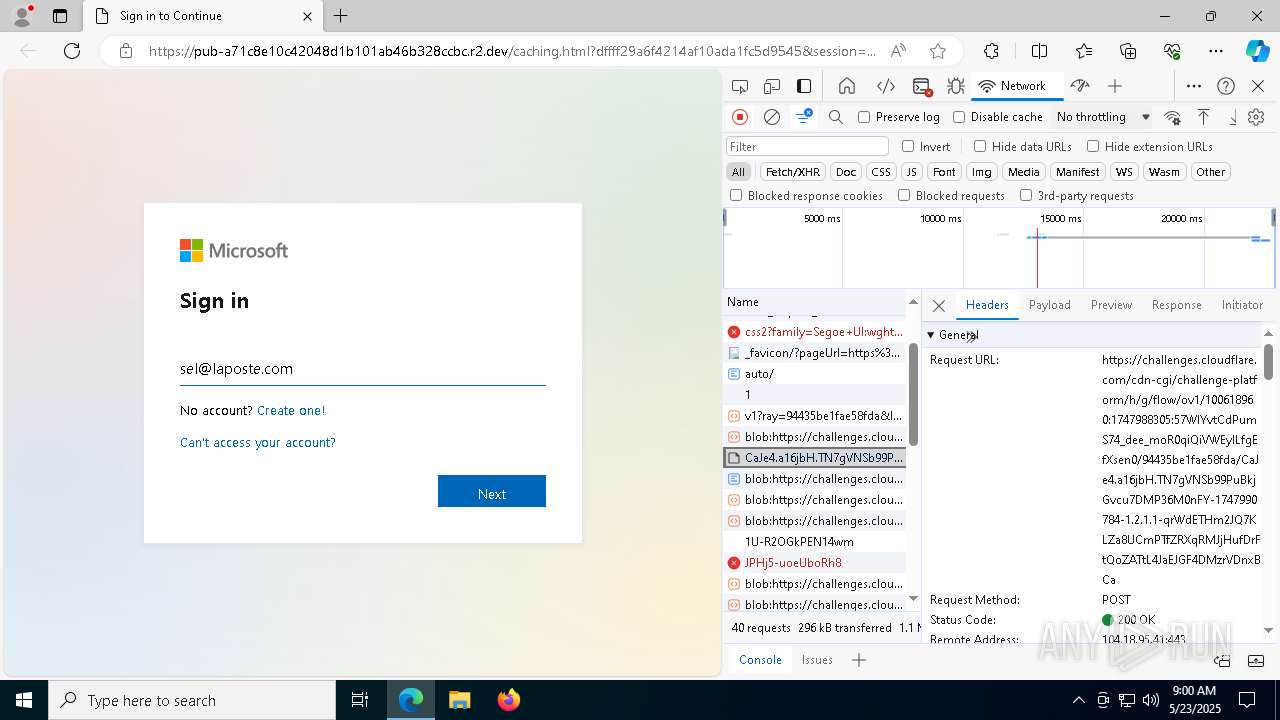
Task: Click the network Filter text box
Action: [807, 146]
